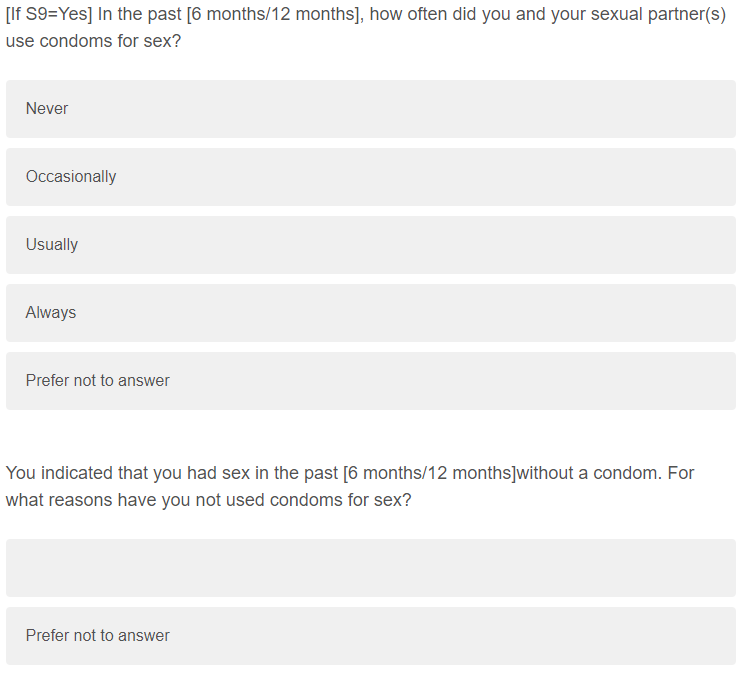Viewport: 745px width, 679px height.
Task: Select the "Never" answer option
Action: [370, 109]
